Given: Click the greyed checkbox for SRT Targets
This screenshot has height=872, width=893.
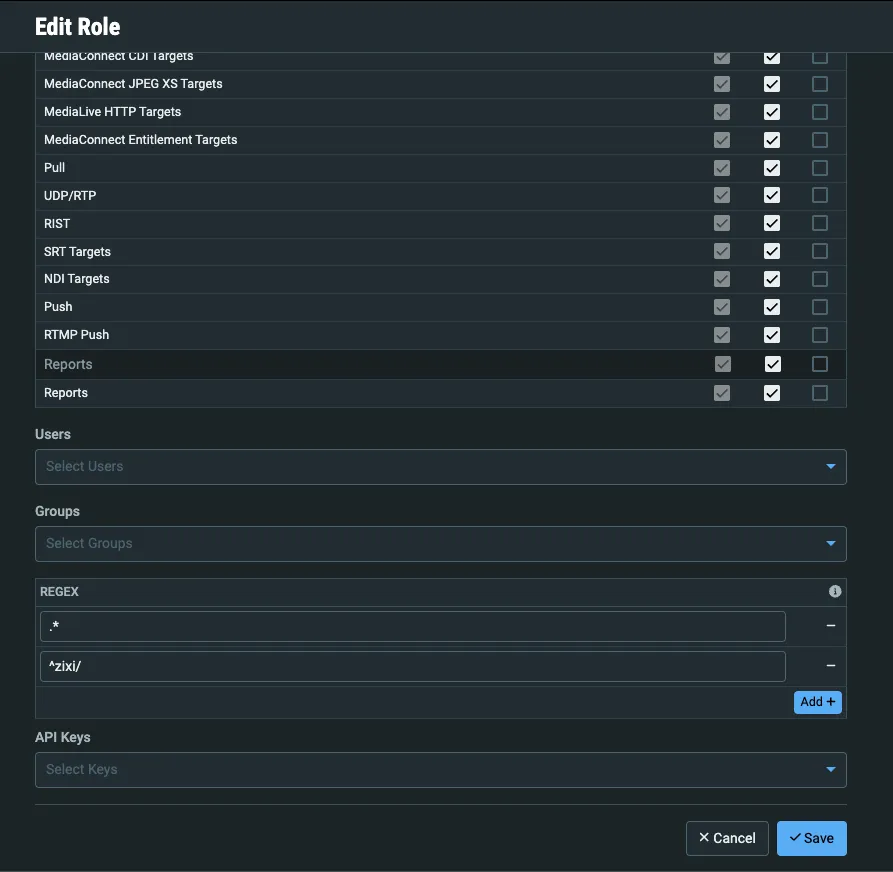Looking at the screenshot, I should pyautogui.click(x=722, y=251).
